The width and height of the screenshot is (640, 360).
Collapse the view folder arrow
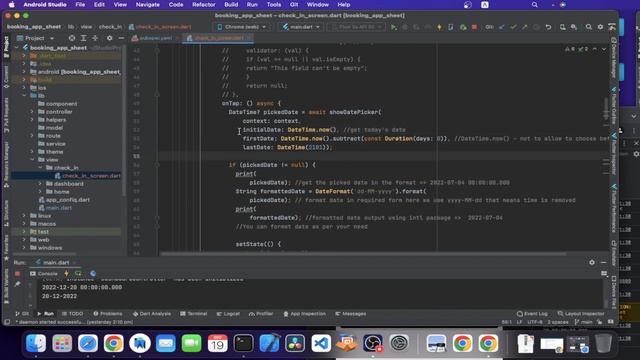pyautogui.click(x=32, y=160)
